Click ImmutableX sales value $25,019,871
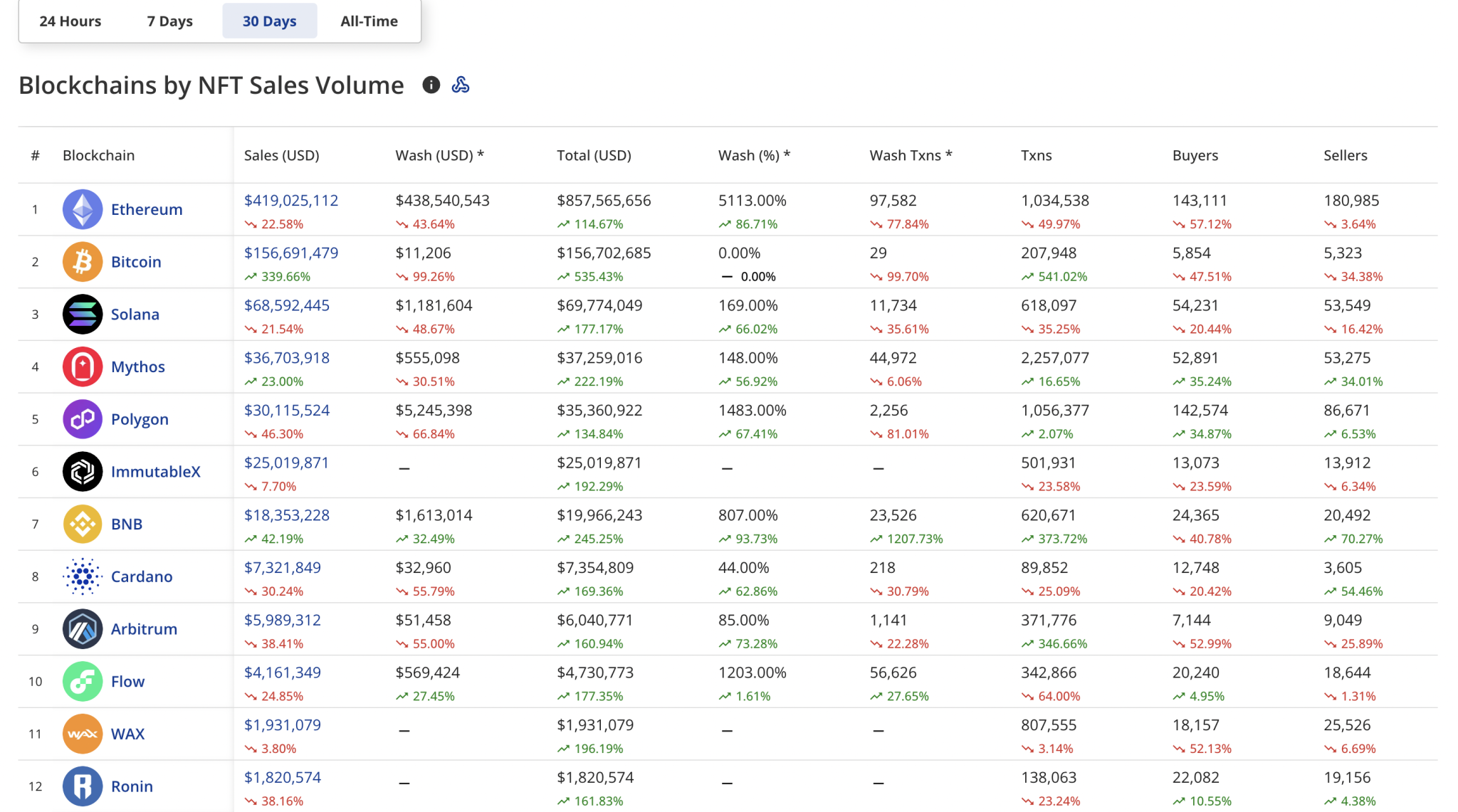The width and height of the screenshot is (1458, 812). 286,463
